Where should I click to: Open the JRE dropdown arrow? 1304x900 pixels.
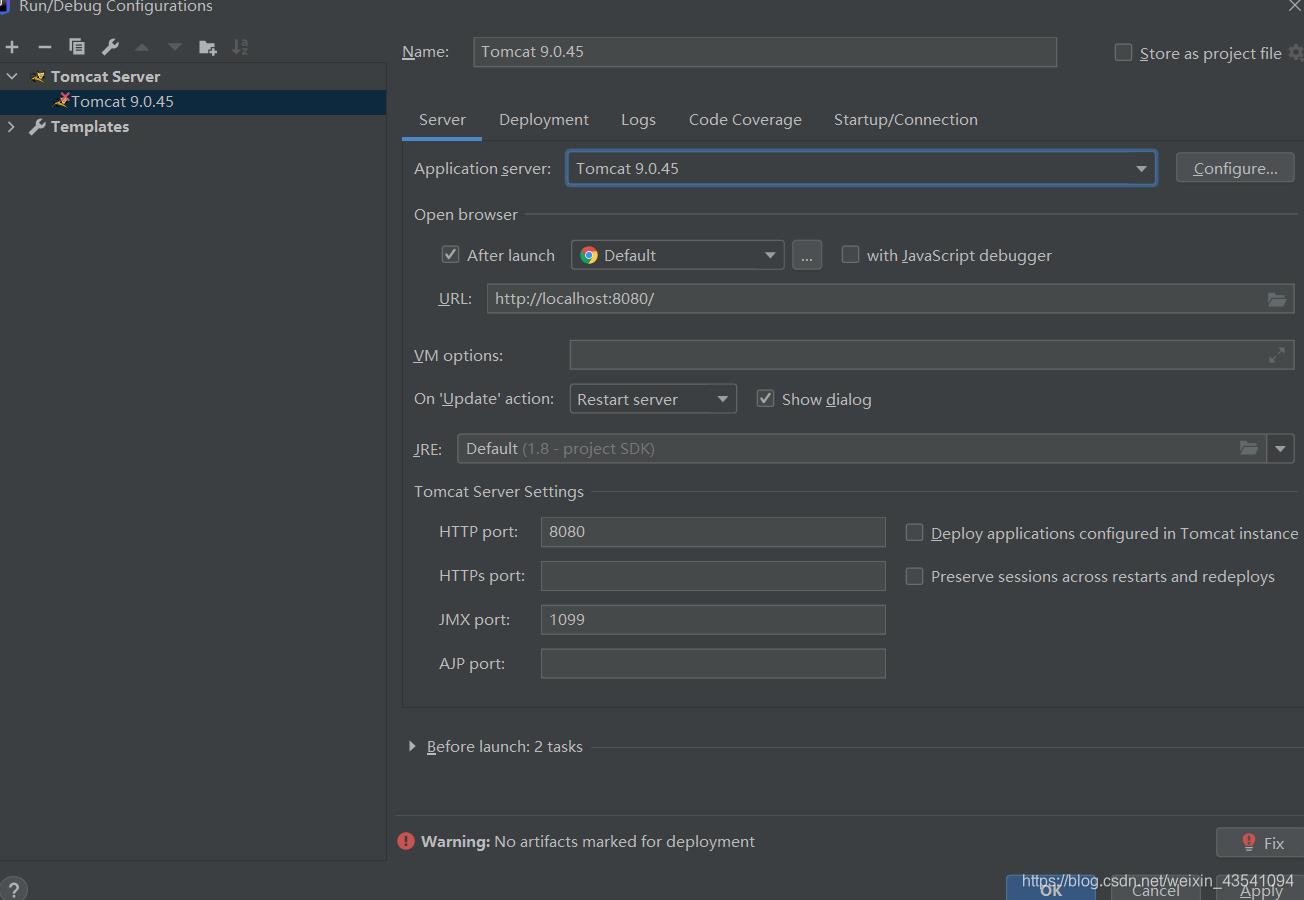(1281, 449)
